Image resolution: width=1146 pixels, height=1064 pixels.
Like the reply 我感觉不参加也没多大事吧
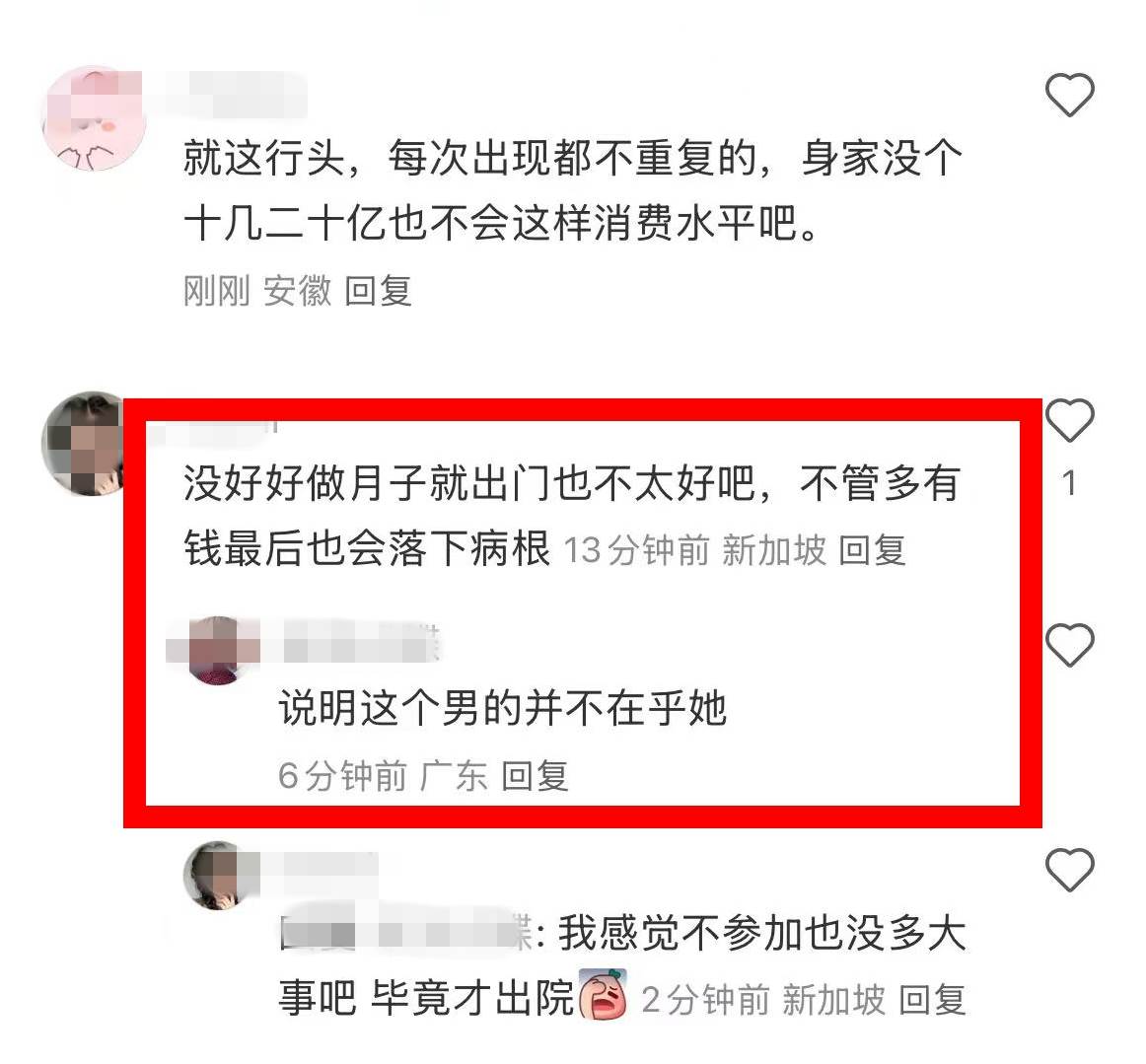tap(1069, 870)
